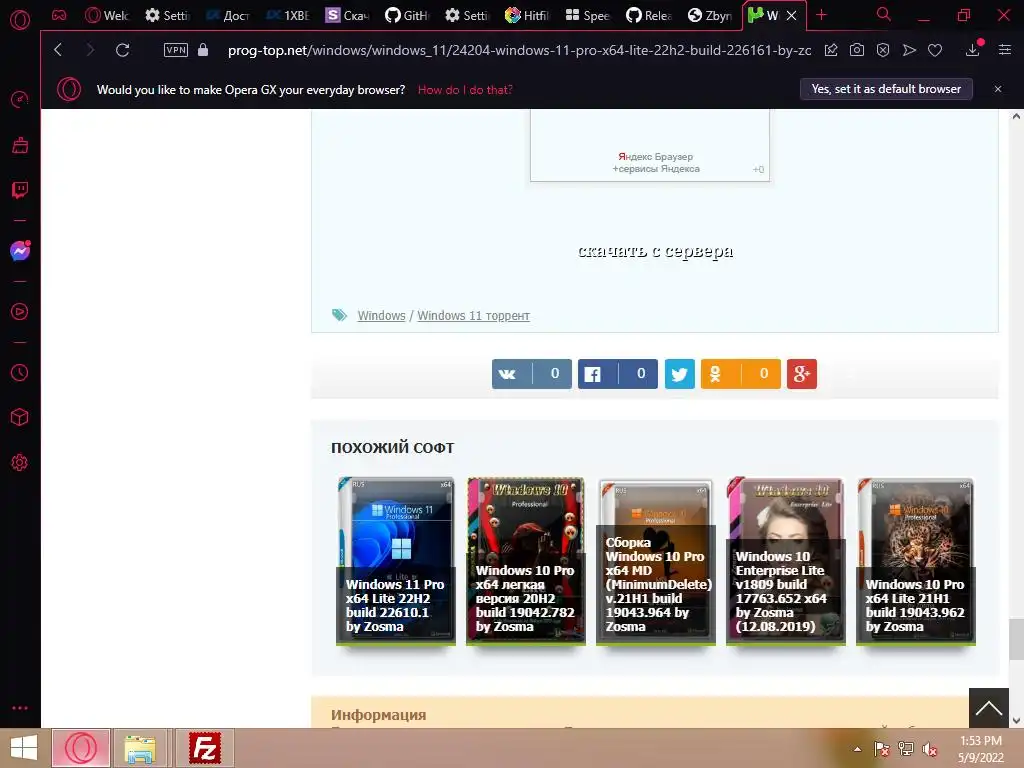This screenshot has width=1024, height=768.
Task: Share on Odnoklassniki button
Action: point(741,374)
